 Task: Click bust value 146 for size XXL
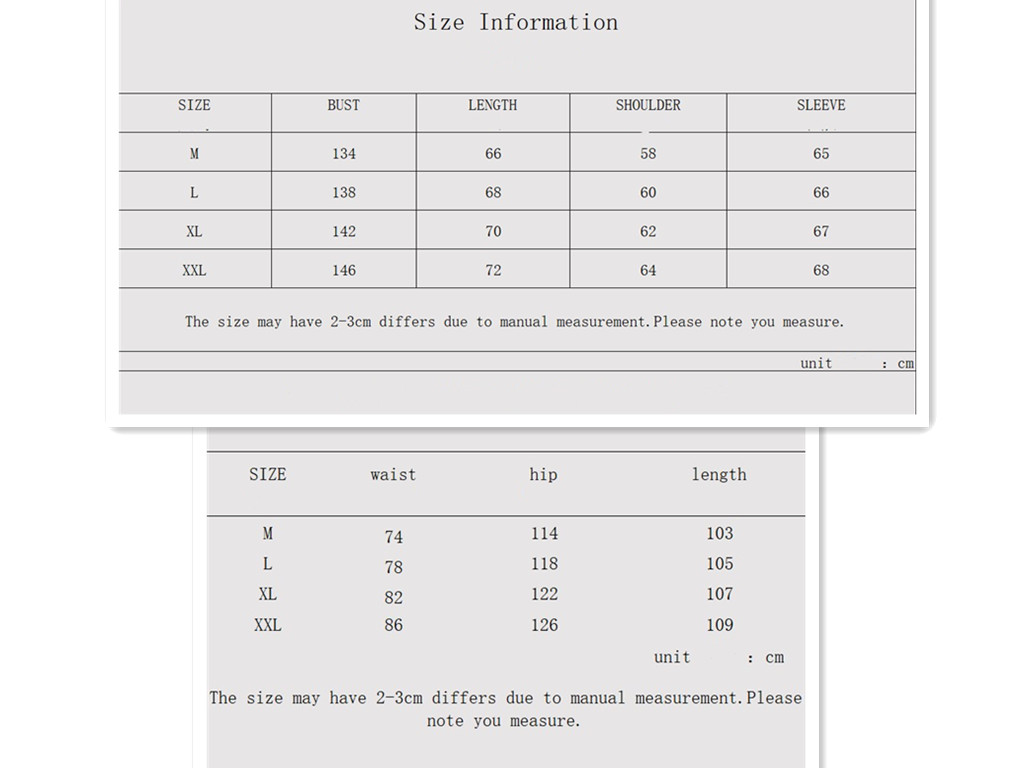(x=344, y=271)
